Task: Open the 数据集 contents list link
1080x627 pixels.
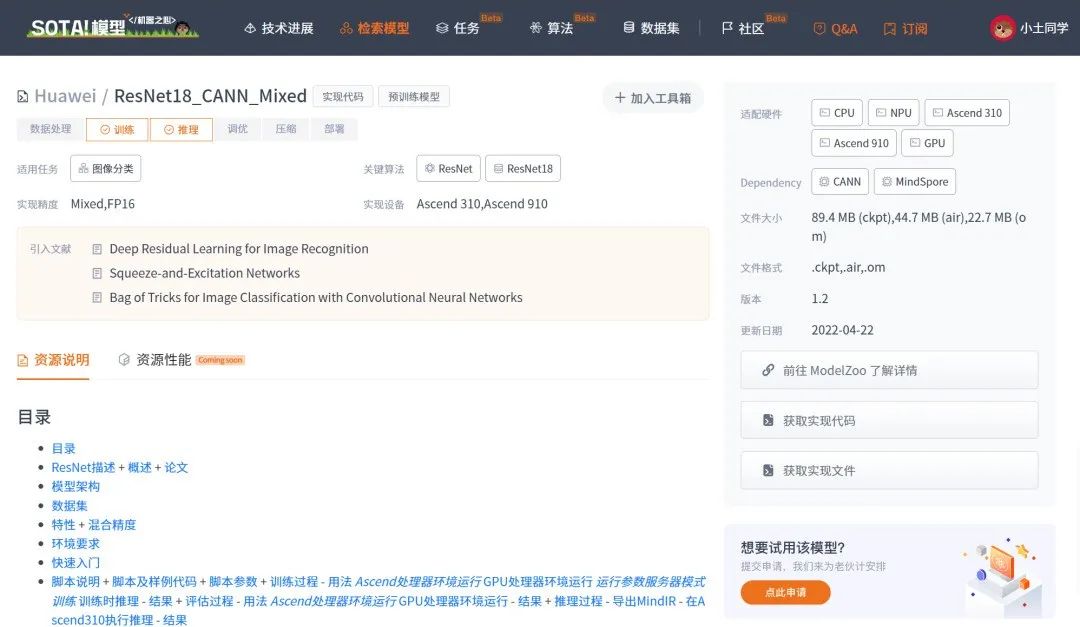Action: (70, 506)
